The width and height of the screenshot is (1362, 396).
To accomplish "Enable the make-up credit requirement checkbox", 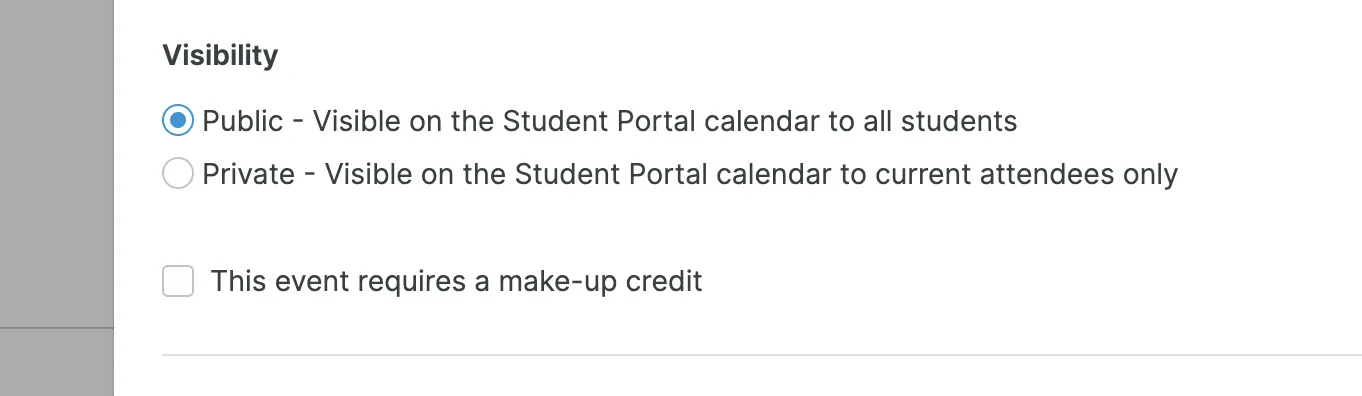I will pyautogui.click(x=178, y=281).
